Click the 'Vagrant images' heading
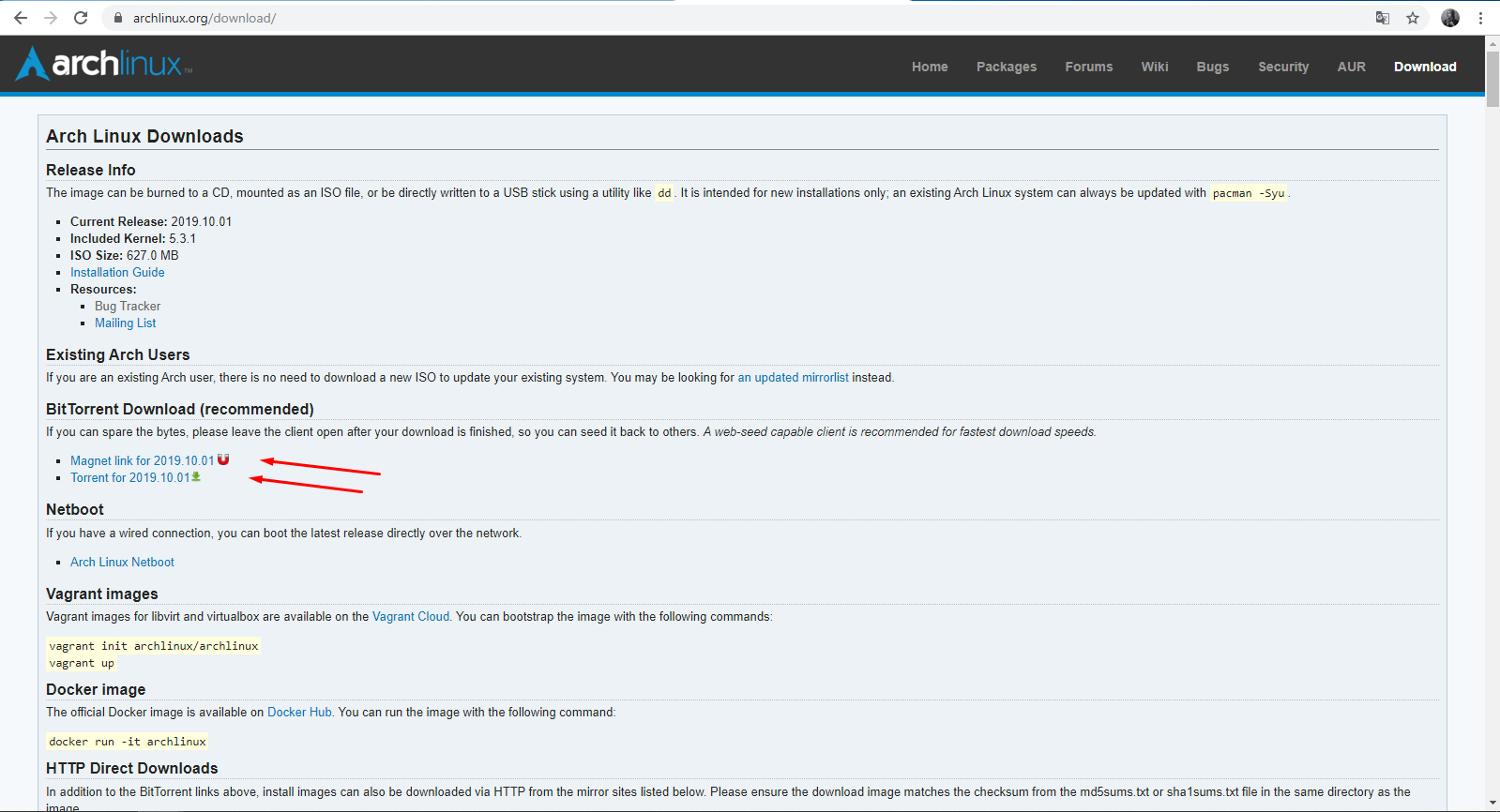Image resolution: width=1500 pixels, height=812 pixels. click(102, 594)
